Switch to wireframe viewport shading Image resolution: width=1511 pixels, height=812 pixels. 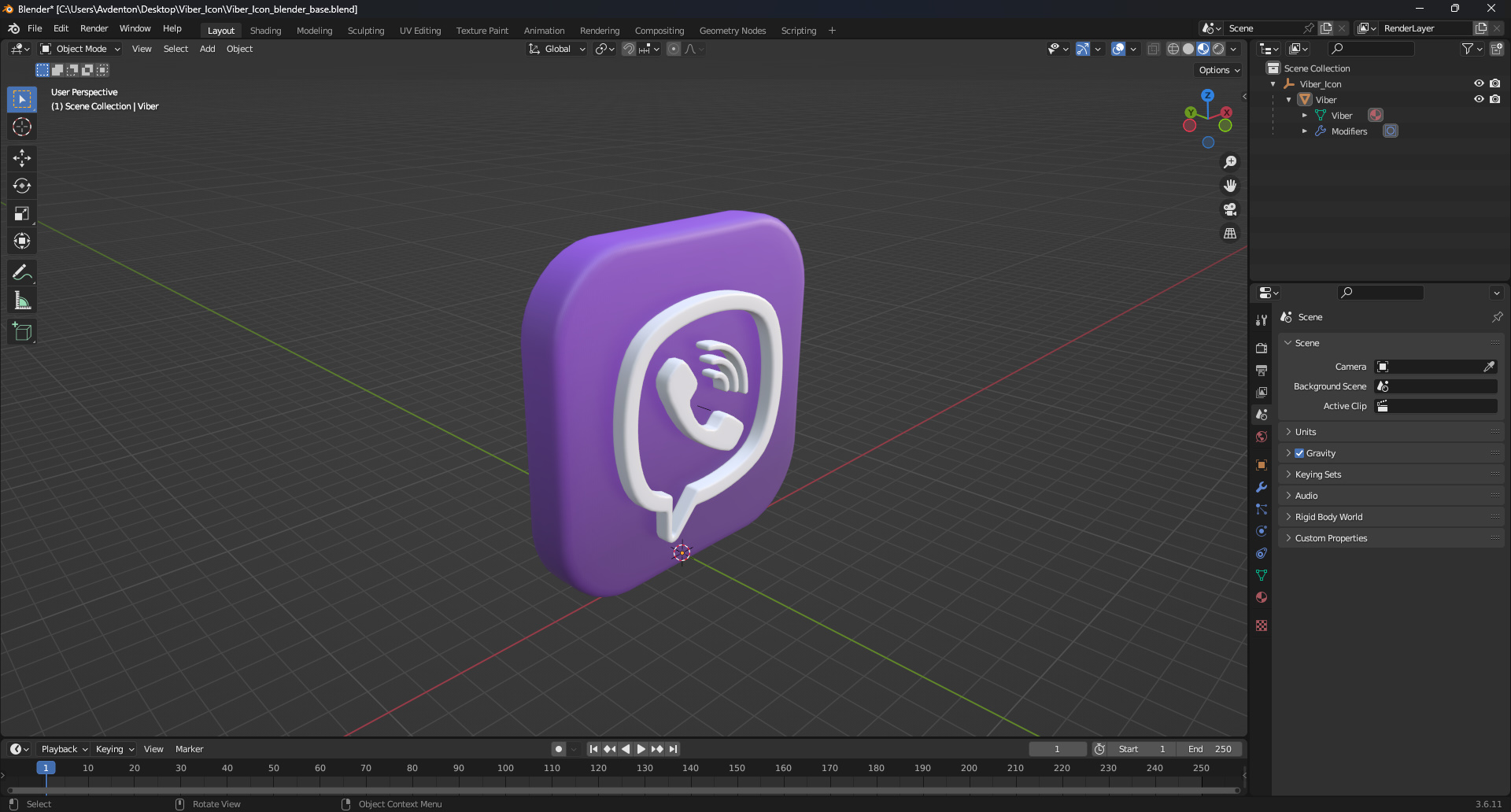click(x=1173, y=49)
